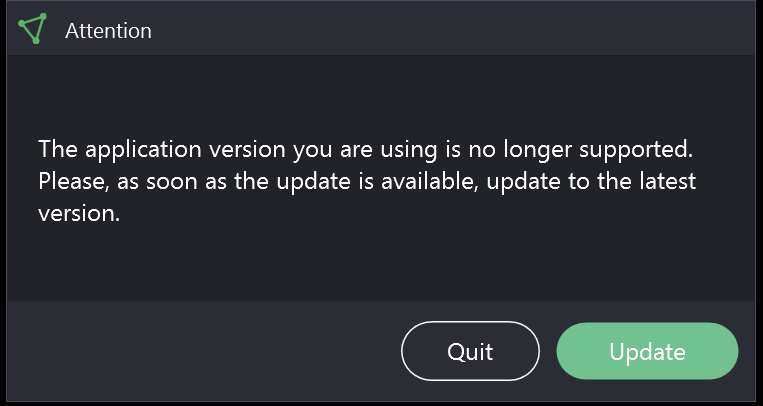Click the text 'no longer supported'

tap(581, 149)
